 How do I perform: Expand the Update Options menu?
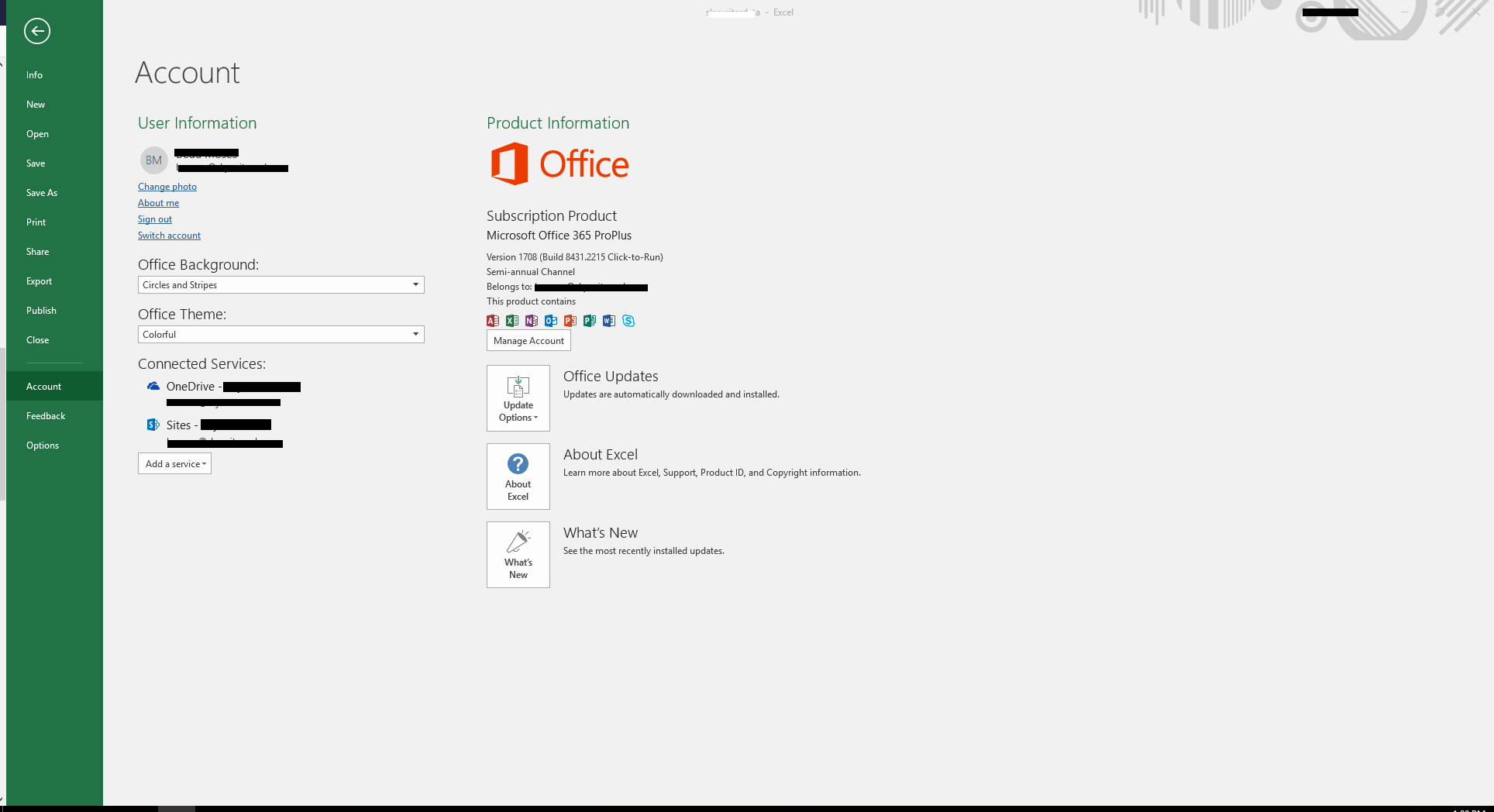[518, 398]
